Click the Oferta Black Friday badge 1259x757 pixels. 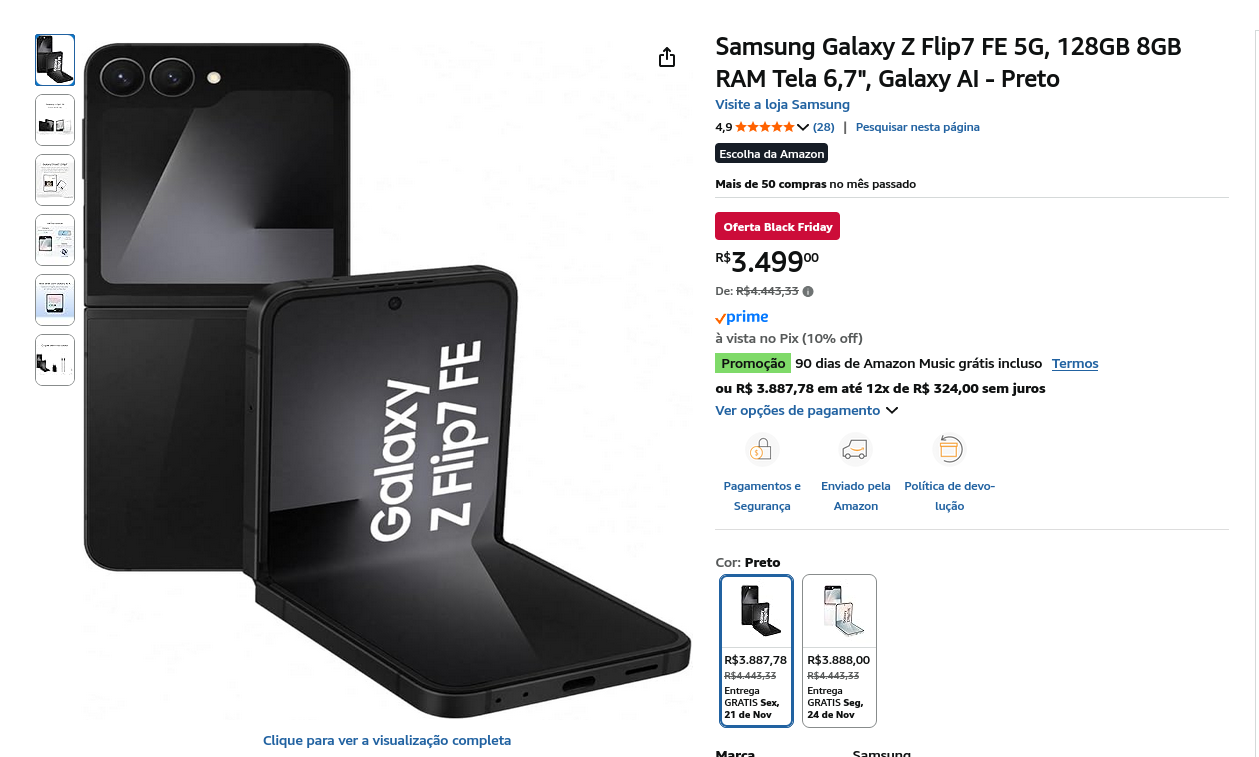pos(777,227)
